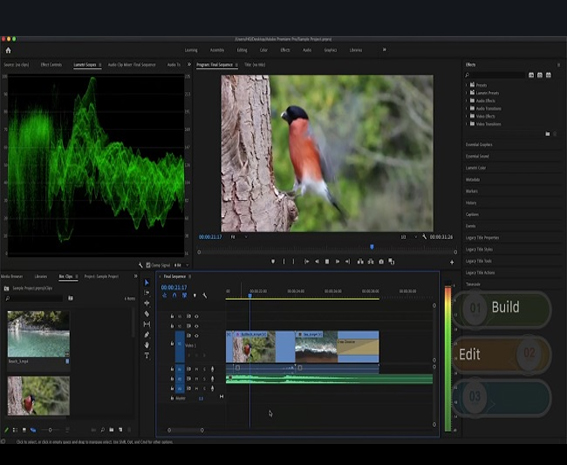Toggle Video 1 track output eye

(x=196, y=336)
